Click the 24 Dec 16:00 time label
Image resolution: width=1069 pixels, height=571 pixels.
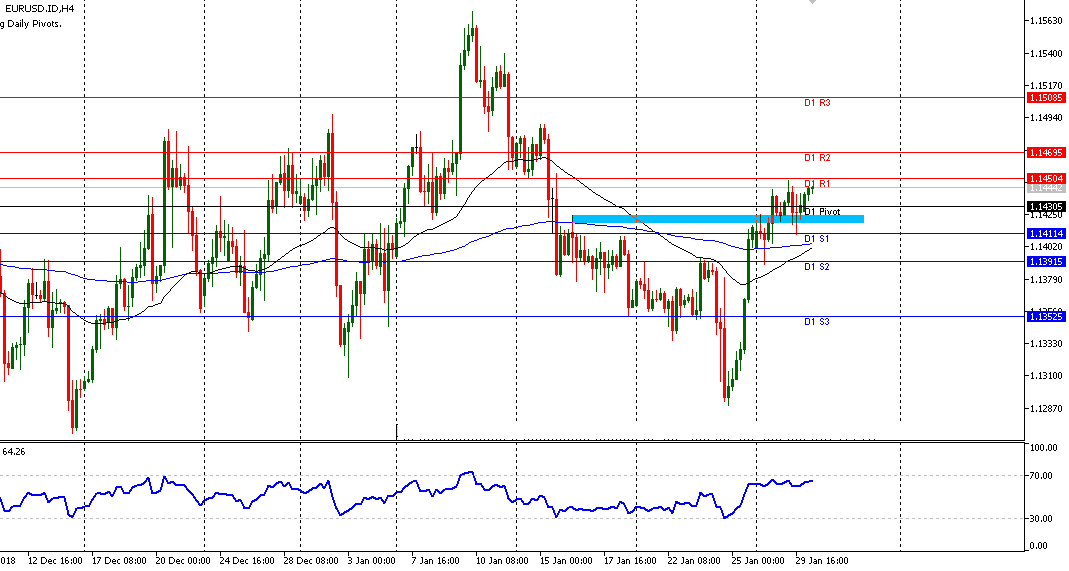tap(247, 561)
